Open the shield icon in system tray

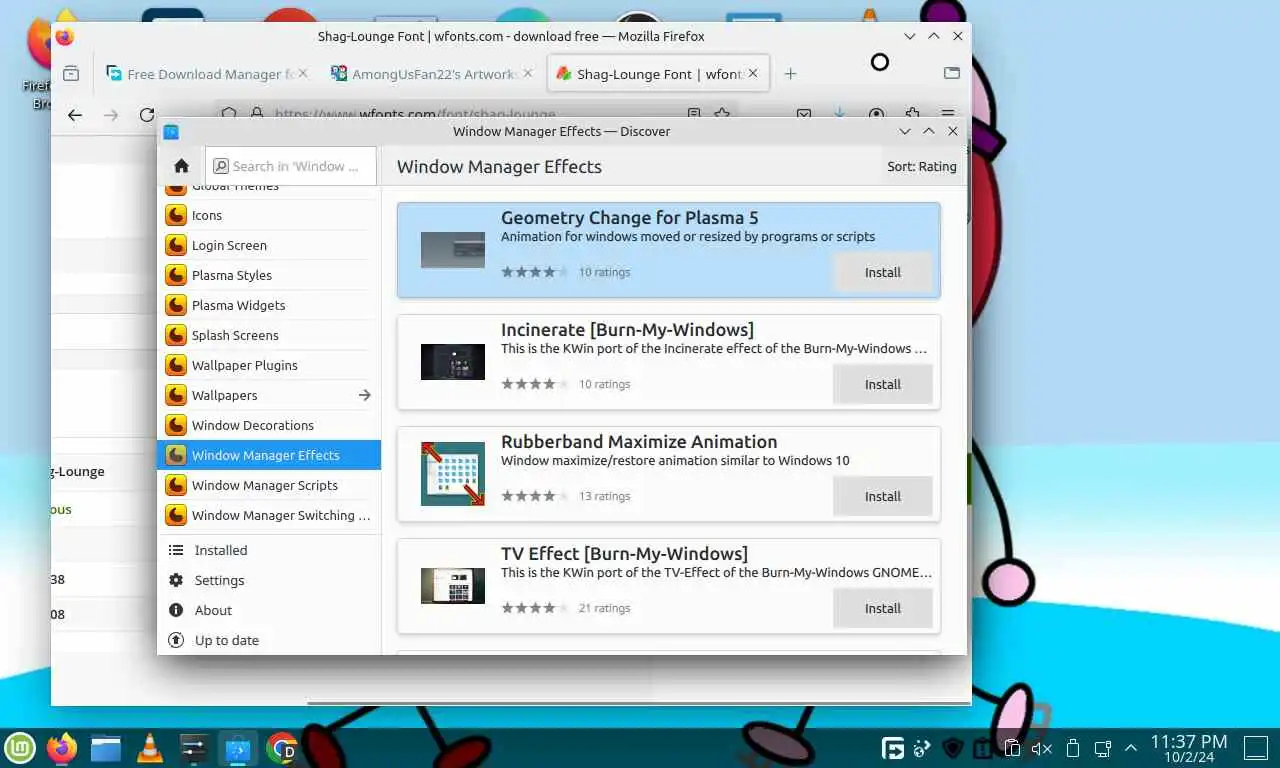(x=953, y=748)
